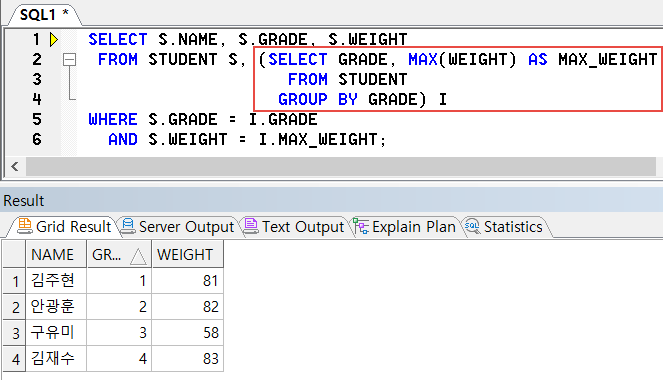This screenshot has height=380, width=663.
Task: Click grade cell in 안광훈 row
Action: [x=119, y=307]
